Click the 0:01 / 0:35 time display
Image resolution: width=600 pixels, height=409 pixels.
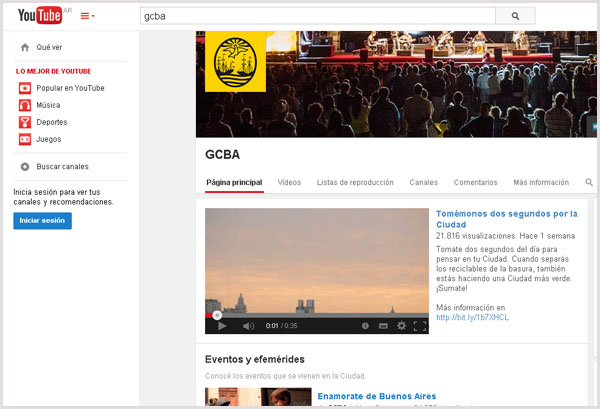pos(281,326)
